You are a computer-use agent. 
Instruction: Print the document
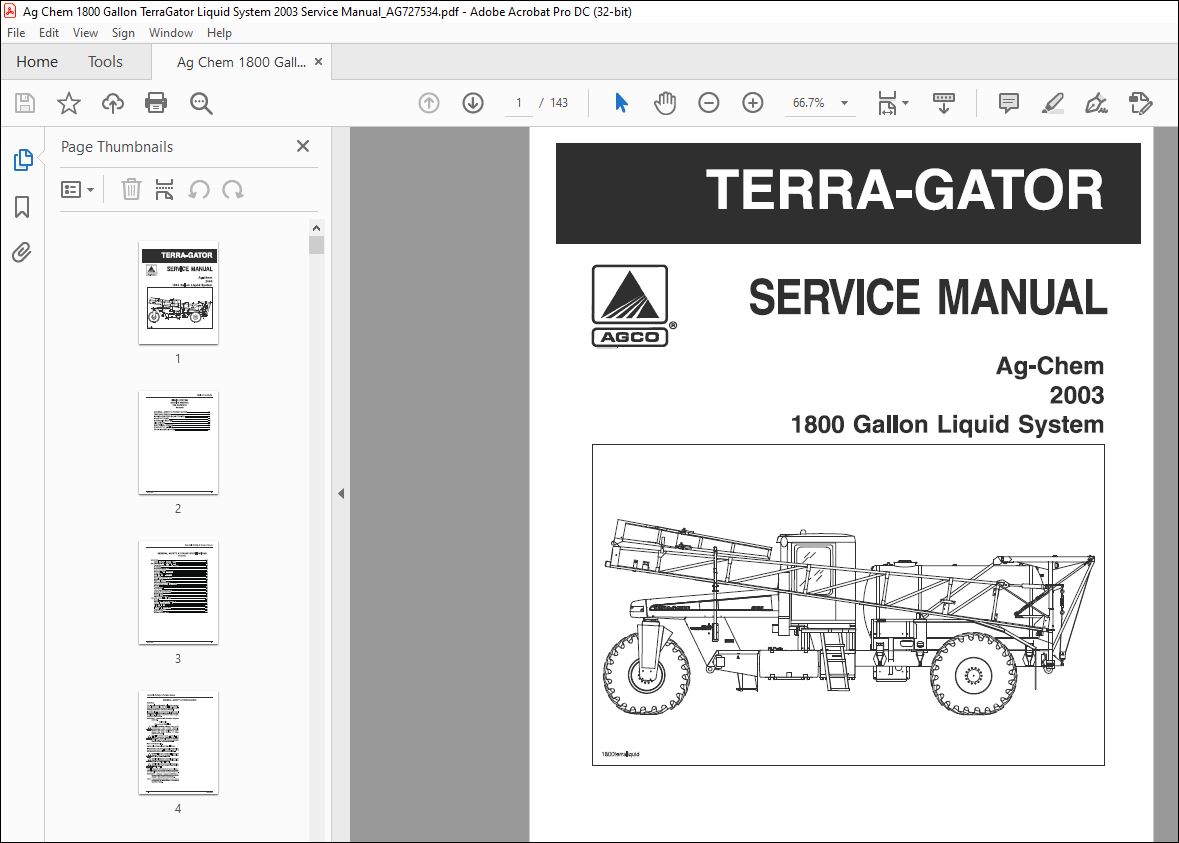tap(156, 103)
